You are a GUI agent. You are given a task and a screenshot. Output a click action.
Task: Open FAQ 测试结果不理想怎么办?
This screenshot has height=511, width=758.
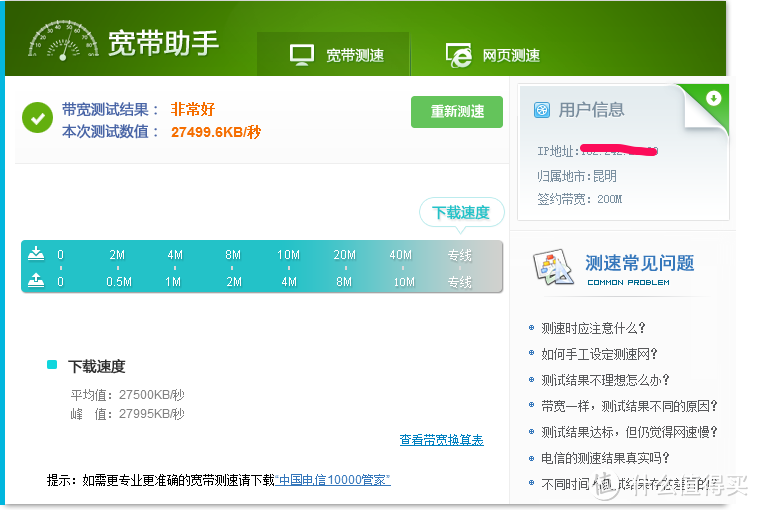pyautogui.click(x=605, y=380)
